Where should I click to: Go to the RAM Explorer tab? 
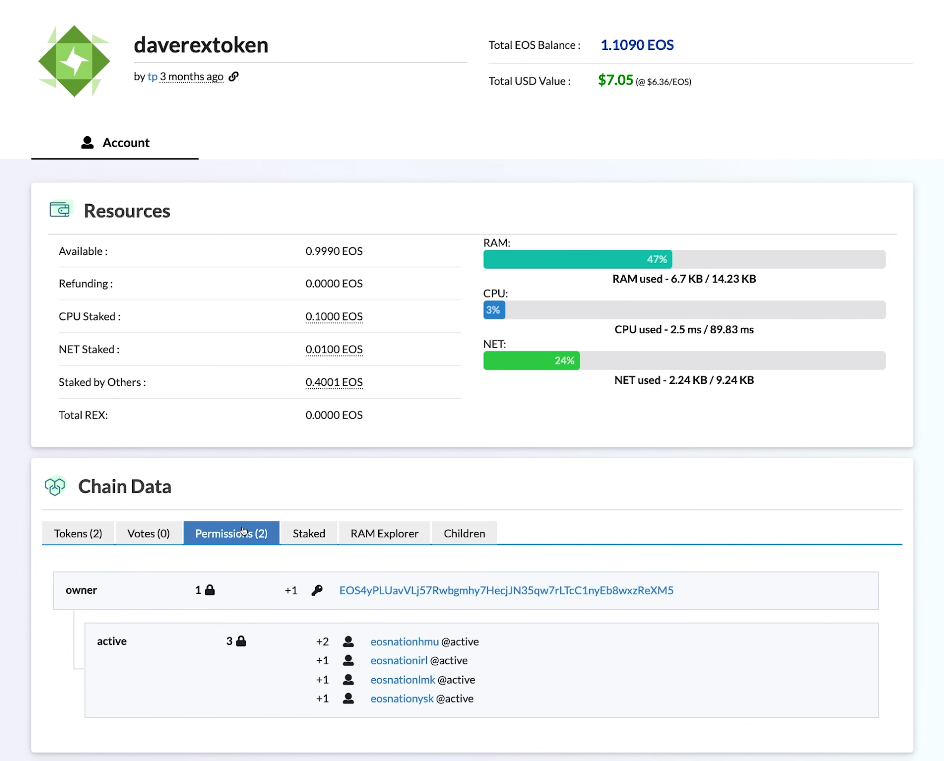point(384,533)
